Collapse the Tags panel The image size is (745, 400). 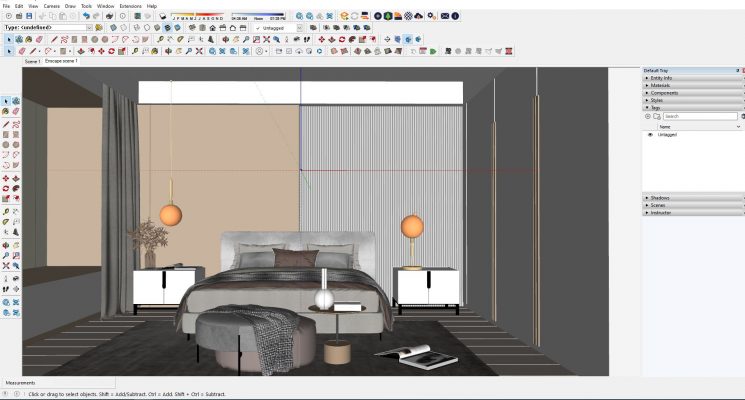[656, 107]
